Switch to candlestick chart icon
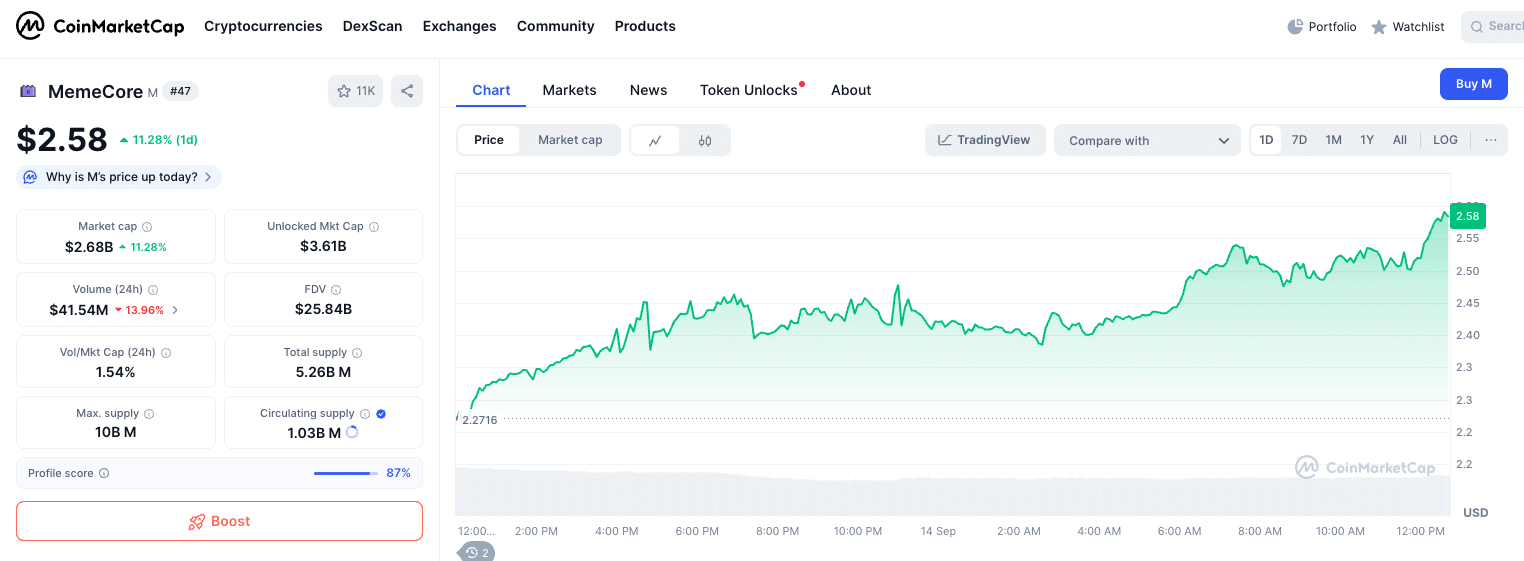This screenshot has width=1524, height=561. click(x=705, y=140)
